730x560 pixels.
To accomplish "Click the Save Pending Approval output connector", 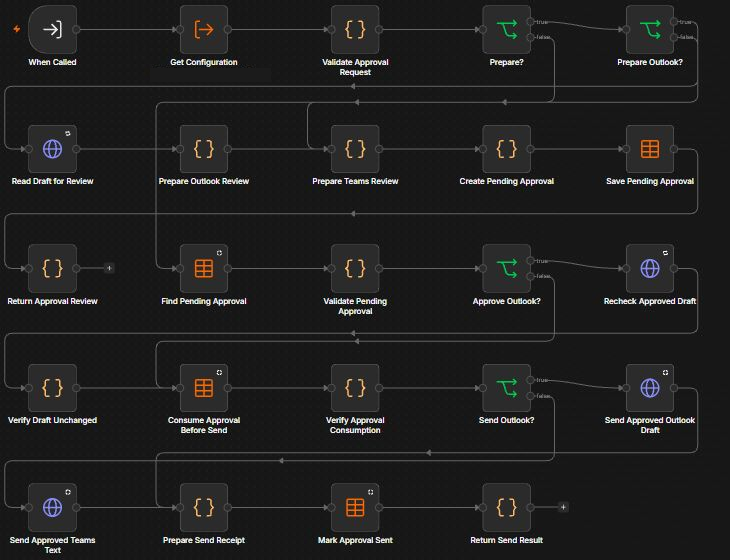I will (674, 149).
